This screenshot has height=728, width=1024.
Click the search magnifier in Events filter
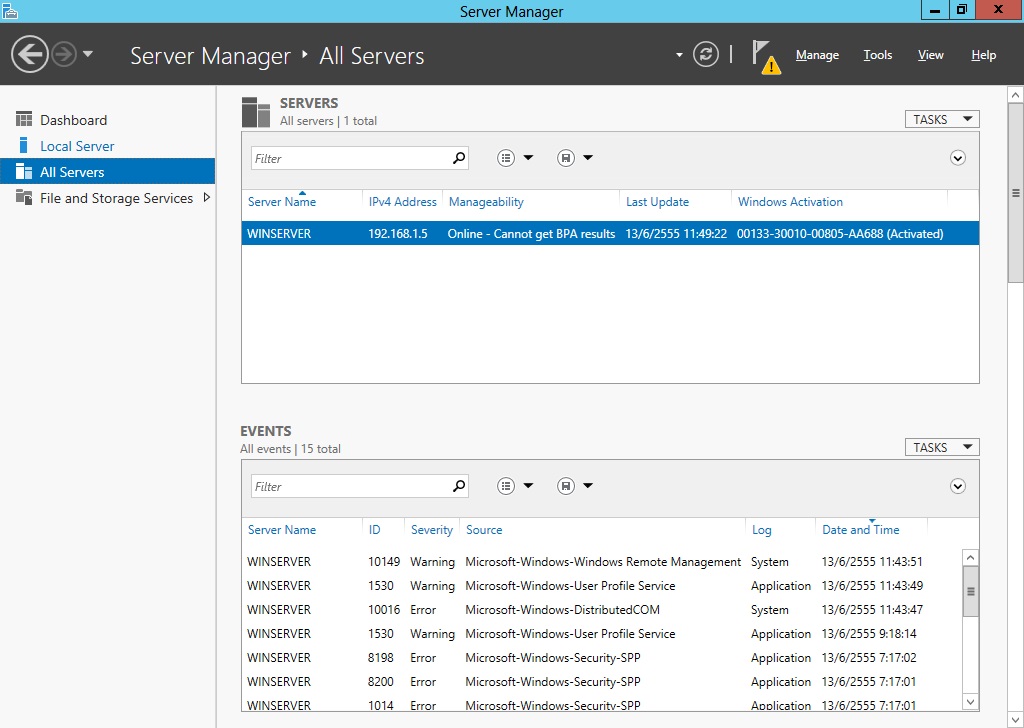459,486
